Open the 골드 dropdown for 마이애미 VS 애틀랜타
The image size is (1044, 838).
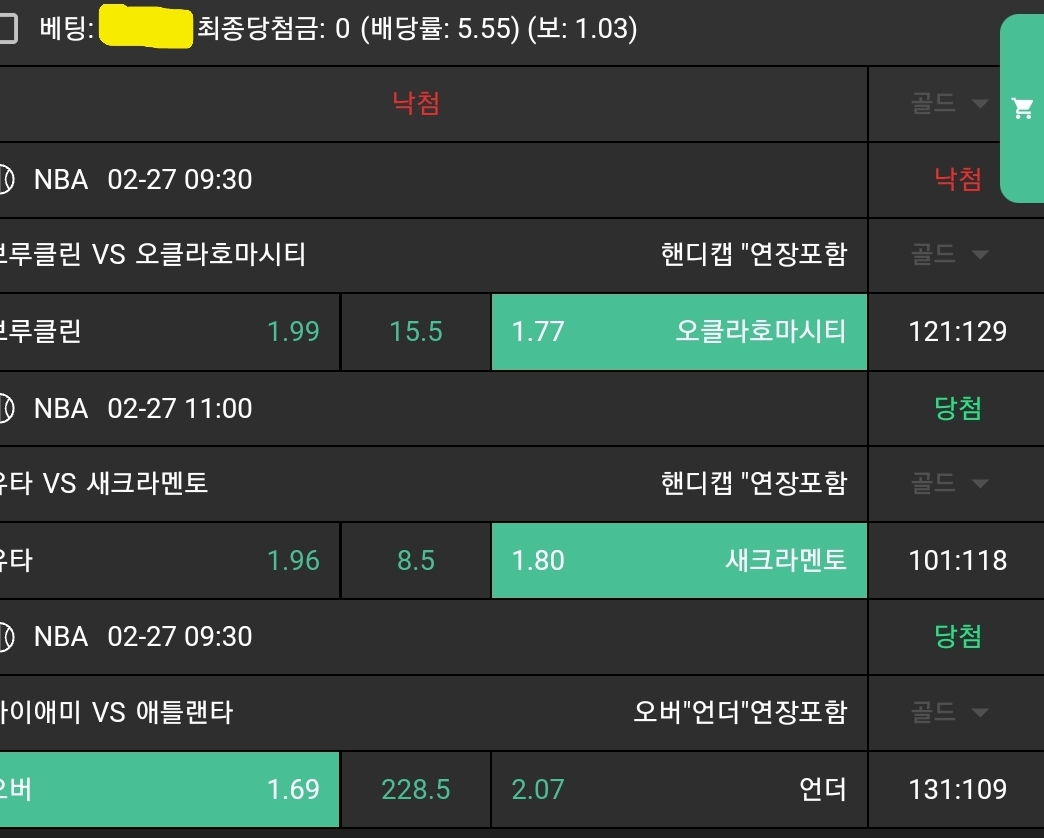(x=949, y=712)
